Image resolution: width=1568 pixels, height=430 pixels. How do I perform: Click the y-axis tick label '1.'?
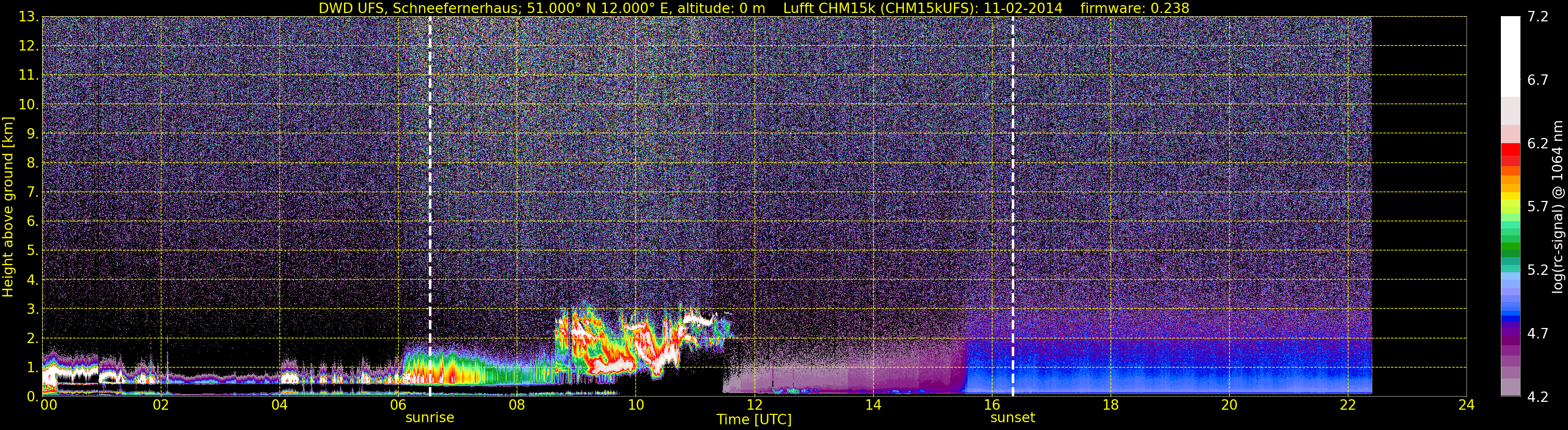tap(32, 367)
